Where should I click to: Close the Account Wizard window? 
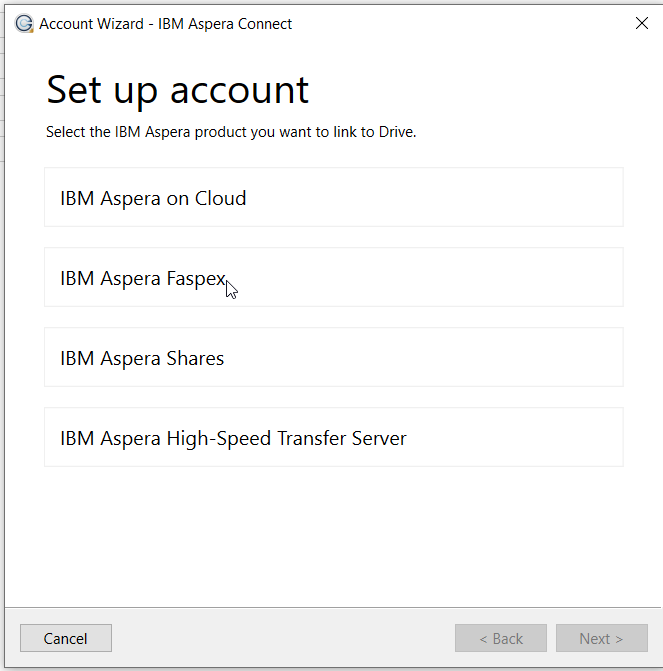(x=642, y=23)
